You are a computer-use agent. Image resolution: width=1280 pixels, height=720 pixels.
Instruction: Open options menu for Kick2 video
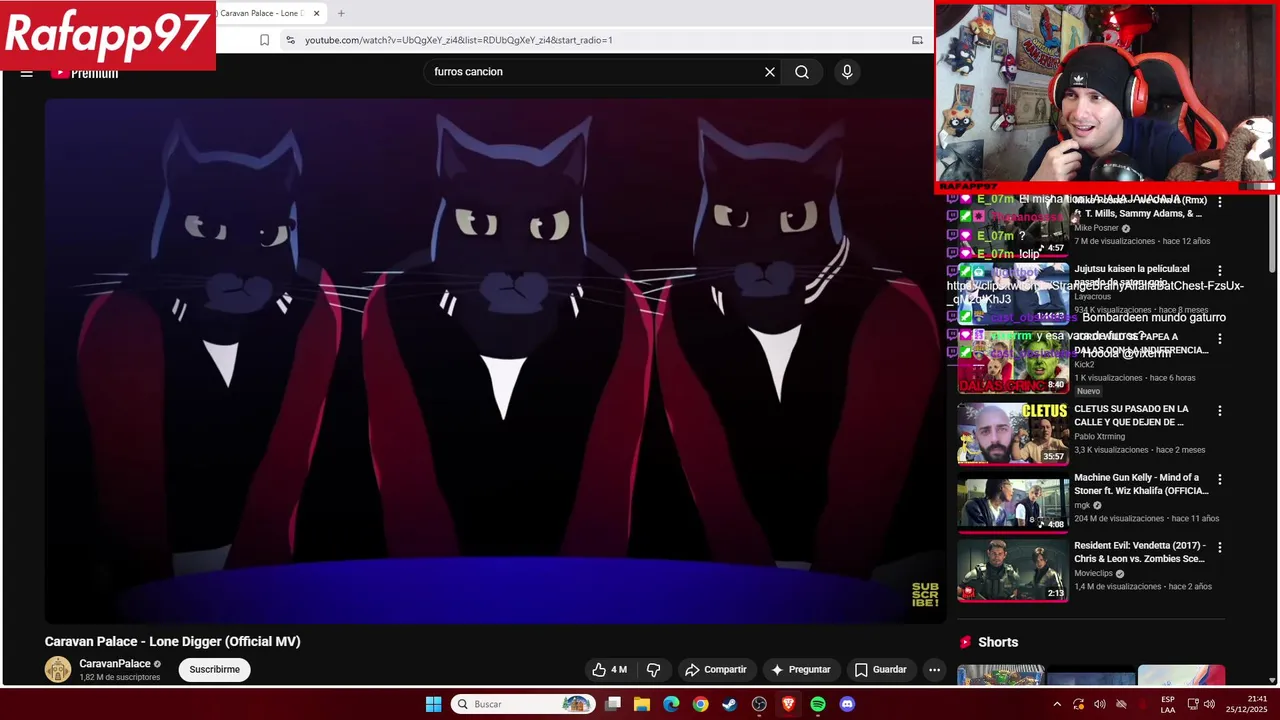point(1219,339)
